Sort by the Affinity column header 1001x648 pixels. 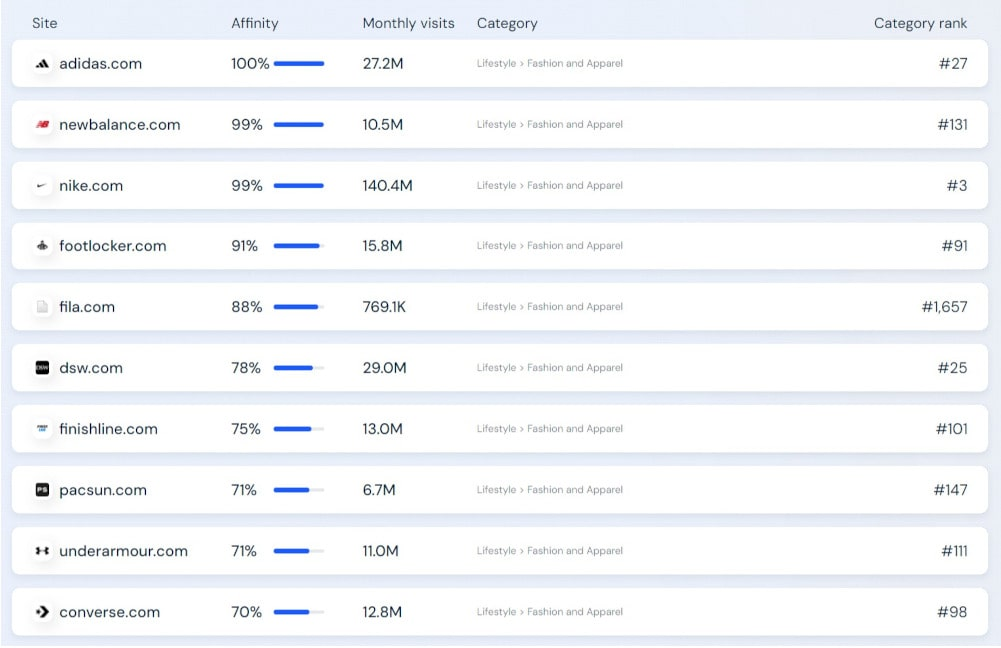pyautogui.click(x=255, y=23)
